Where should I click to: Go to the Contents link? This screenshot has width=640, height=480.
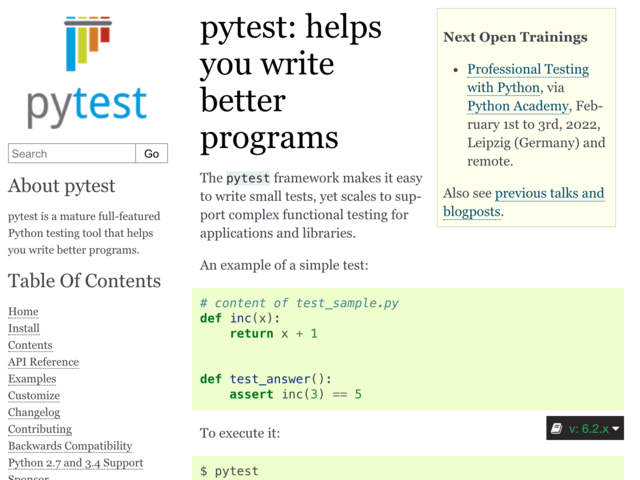tap(30, 345)
